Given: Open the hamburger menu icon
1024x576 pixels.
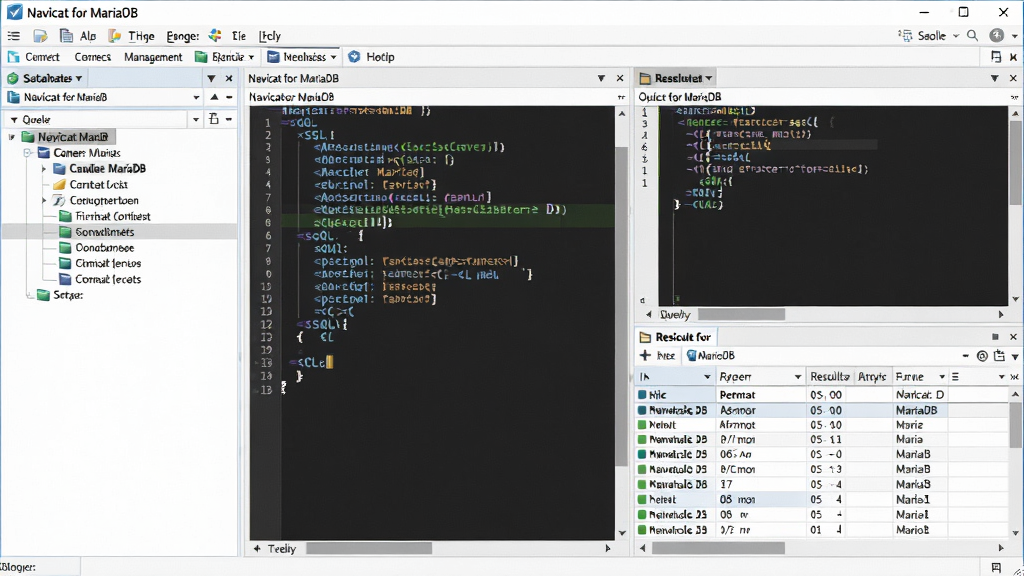Looking at the screenshot, I should pos(13,36).
